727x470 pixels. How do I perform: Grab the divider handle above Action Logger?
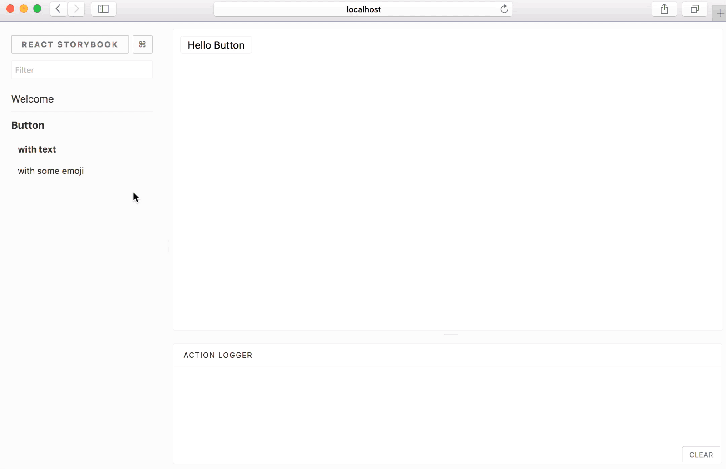[x=450, y=335]
